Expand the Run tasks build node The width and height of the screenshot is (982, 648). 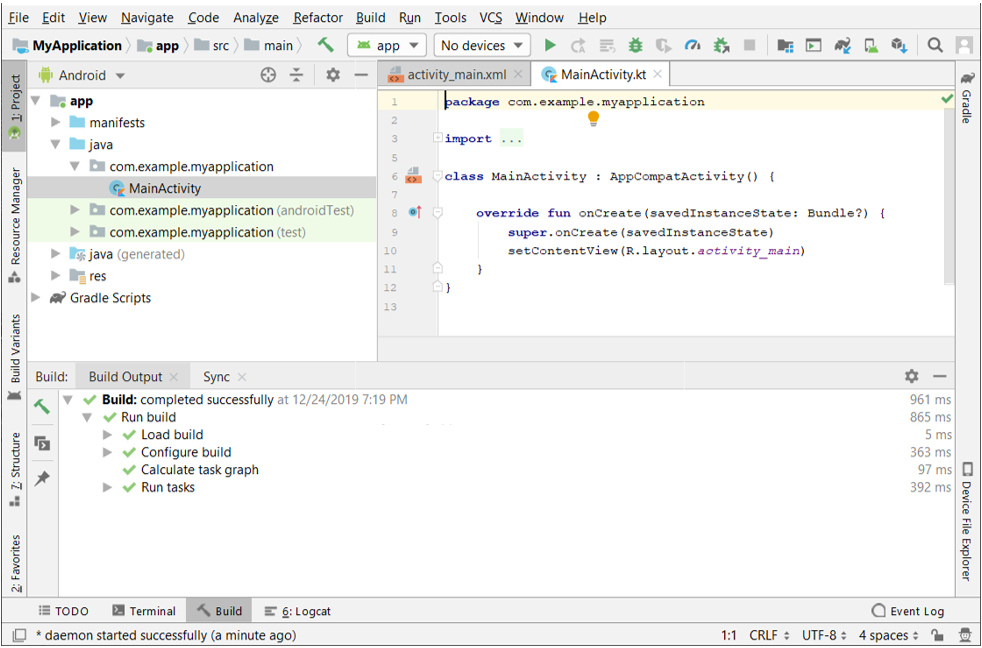pos(108,488)
